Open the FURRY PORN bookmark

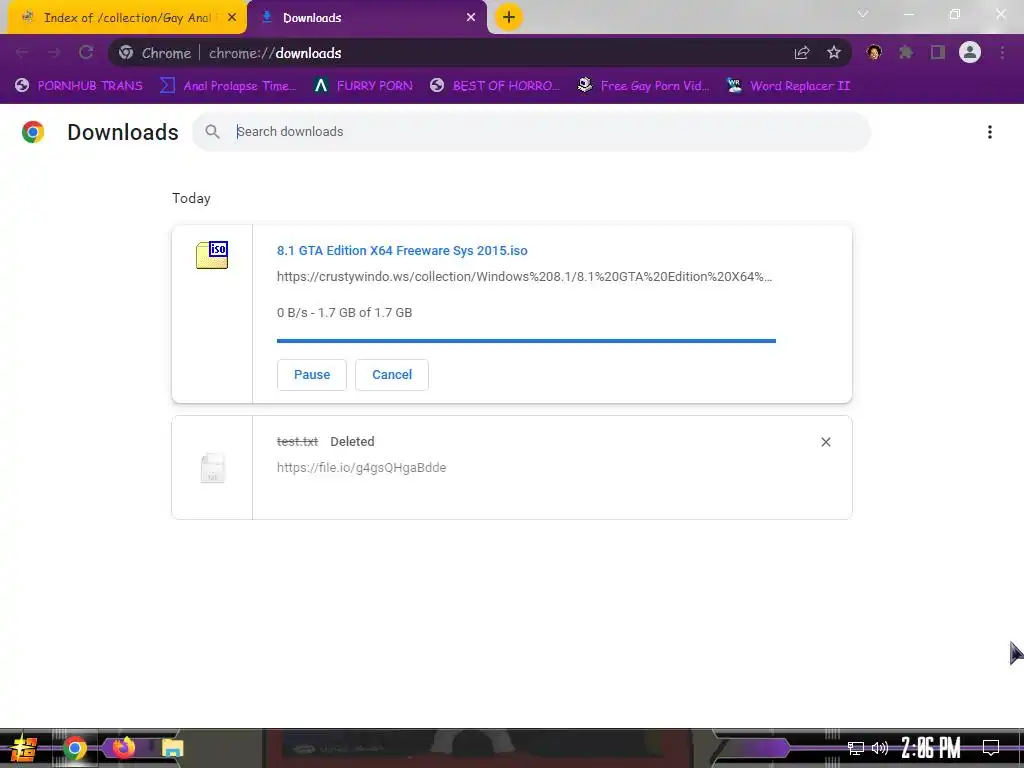point(363,86)
